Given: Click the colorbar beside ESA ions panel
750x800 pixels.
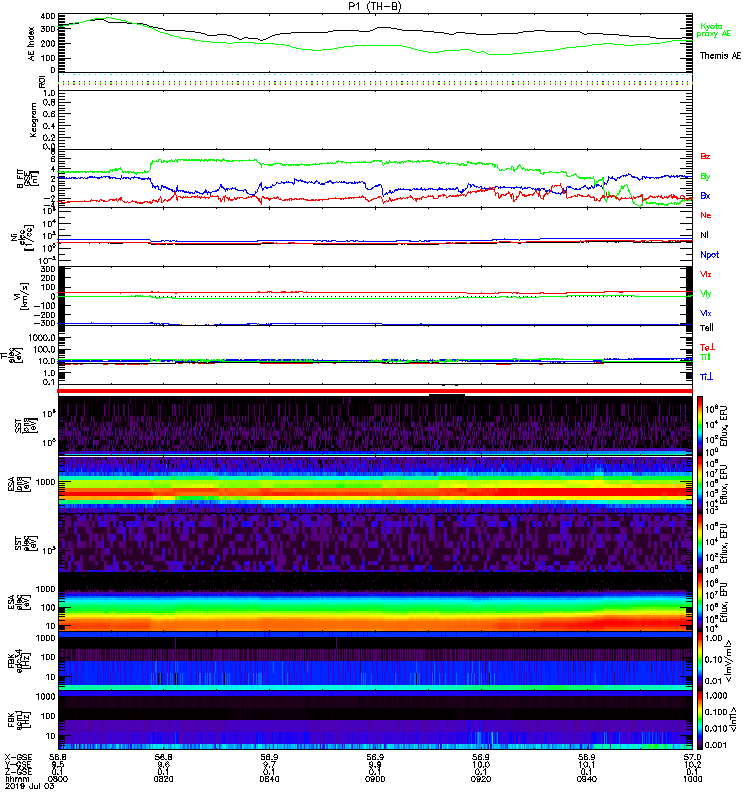Looking at the screenshot, I should tap(700, 484).
